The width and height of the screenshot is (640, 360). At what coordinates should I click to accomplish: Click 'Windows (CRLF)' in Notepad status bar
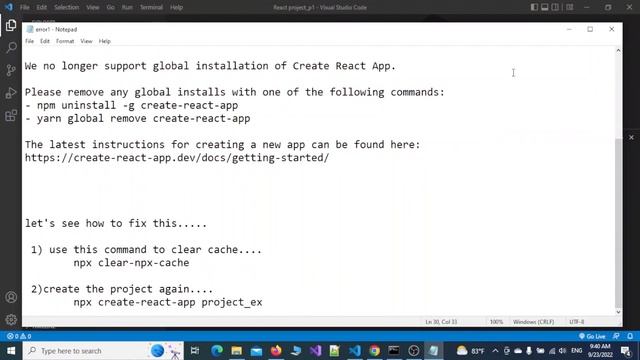click(533, 322)
